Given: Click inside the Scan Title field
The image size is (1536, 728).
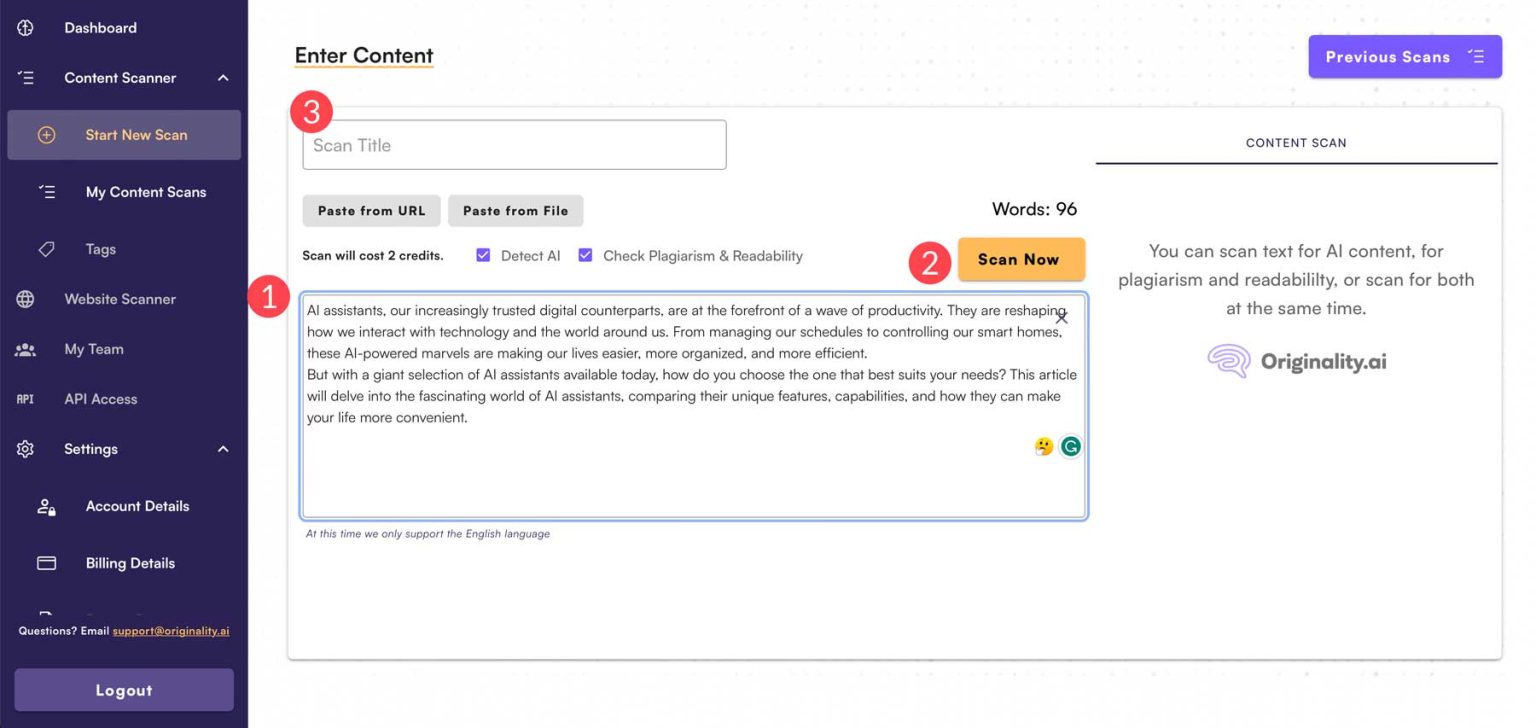Looking at the screenshot, I should click(x=514, y=144).
